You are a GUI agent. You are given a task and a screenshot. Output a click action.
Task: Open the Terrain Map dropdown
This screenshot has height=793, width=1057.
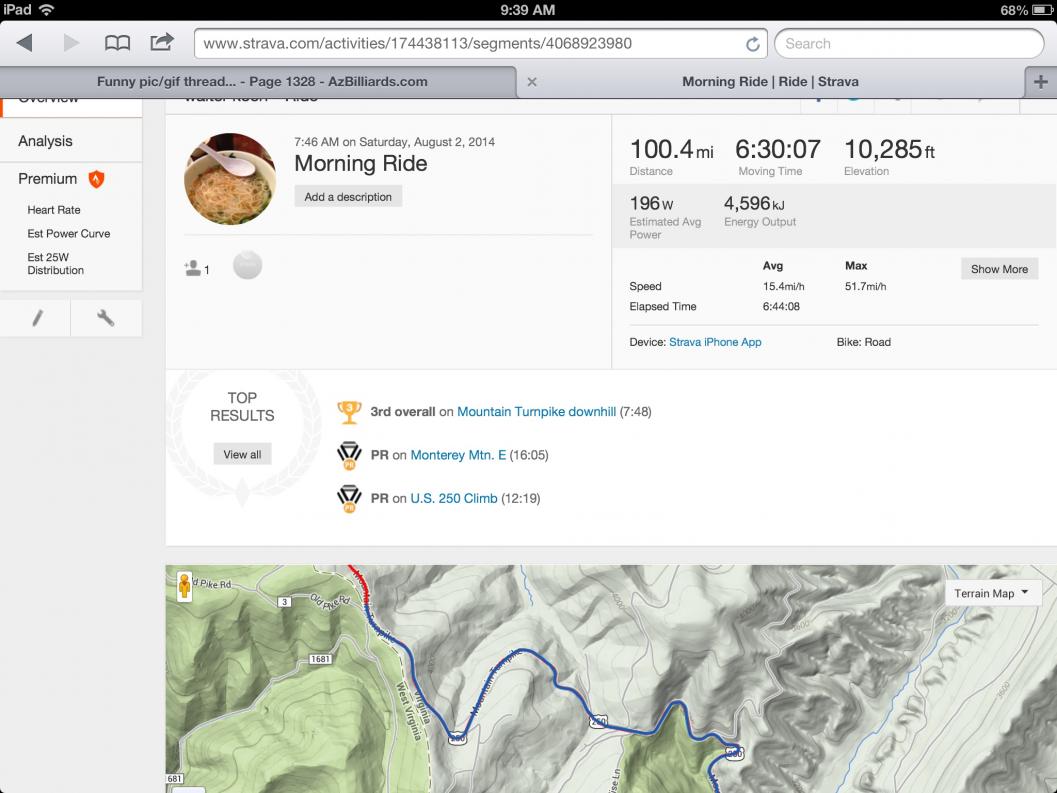coord(992,593)
